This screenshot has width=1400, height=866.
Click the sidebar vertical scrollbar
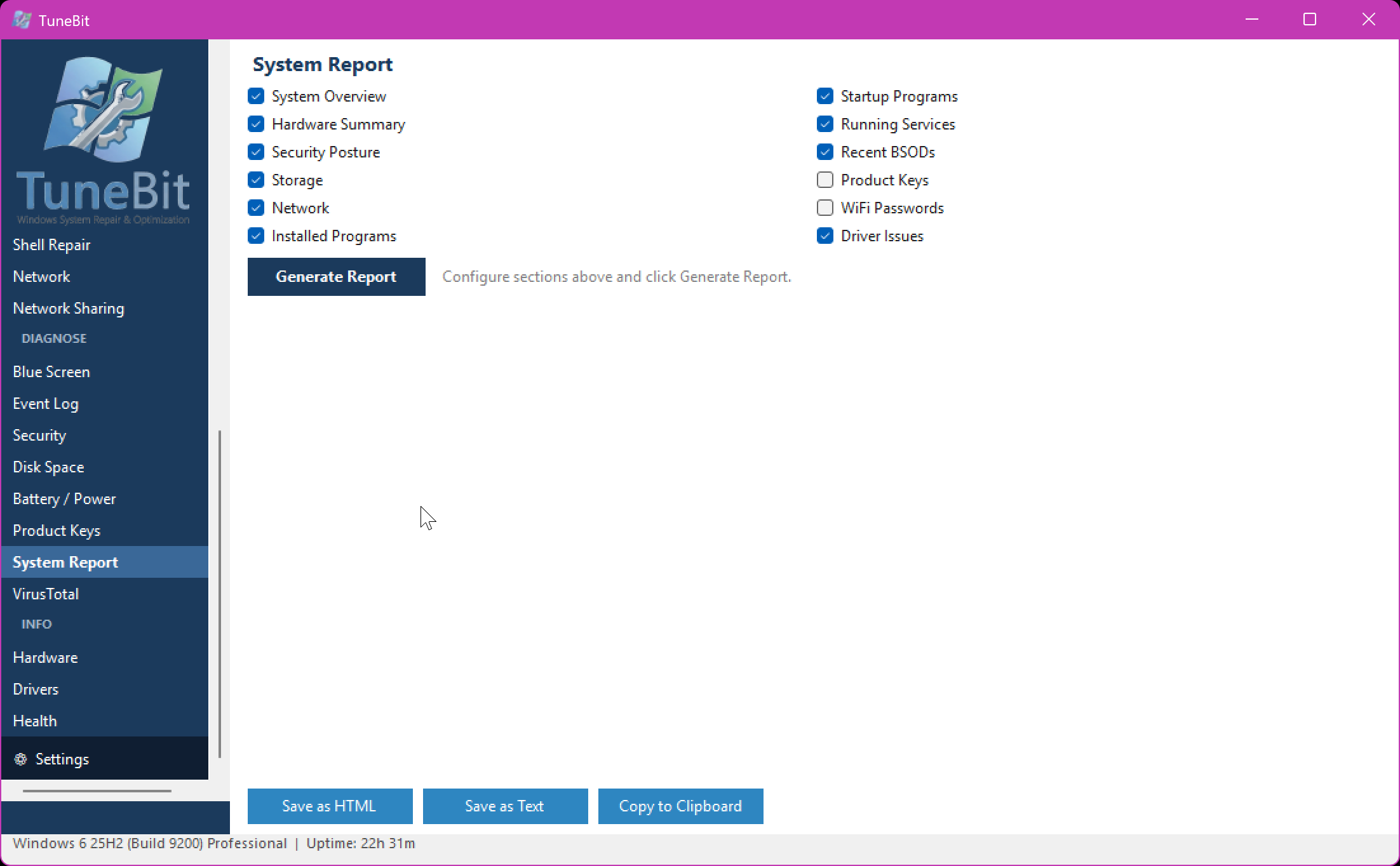point(220,594)
